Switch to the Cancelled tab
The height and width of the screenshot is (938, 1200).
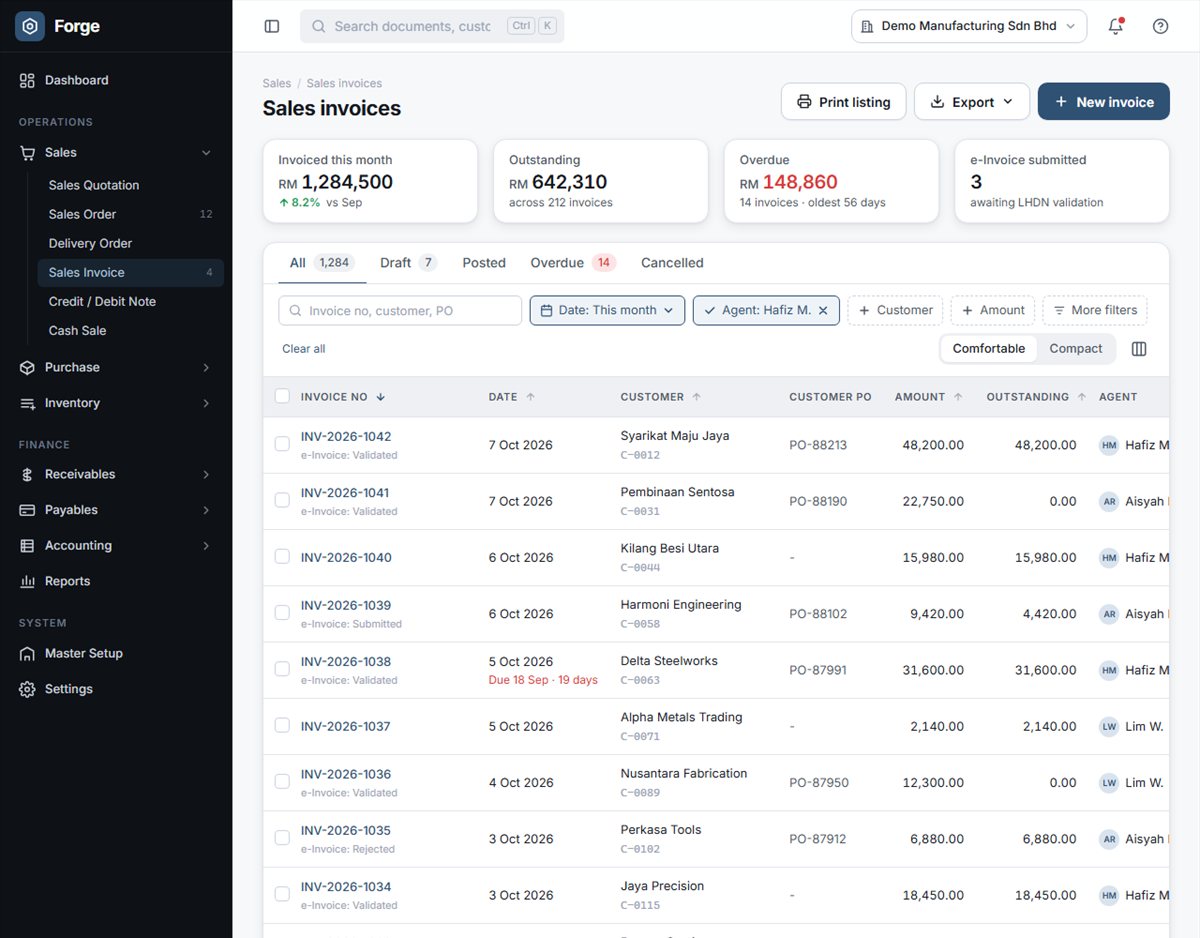pyautogui.click(x=672, y=263)
